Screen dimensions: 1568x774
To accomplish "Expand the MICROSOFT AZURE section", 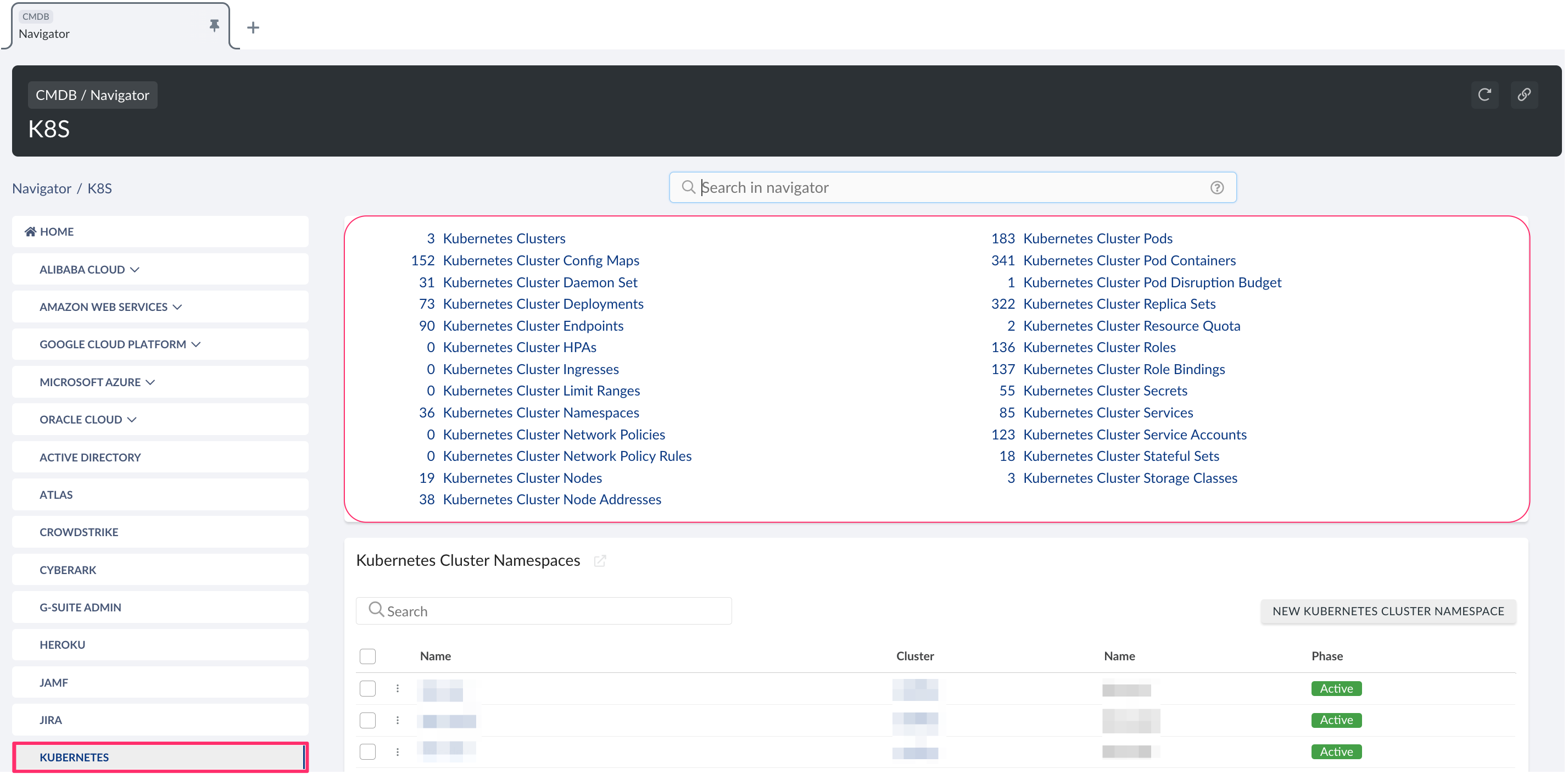I will pyautogui.click(x=150, y=382).
